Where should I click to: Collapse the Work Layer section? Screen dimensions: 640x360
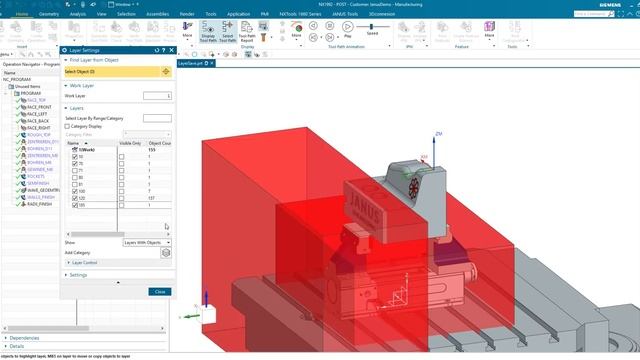(66, 86)
